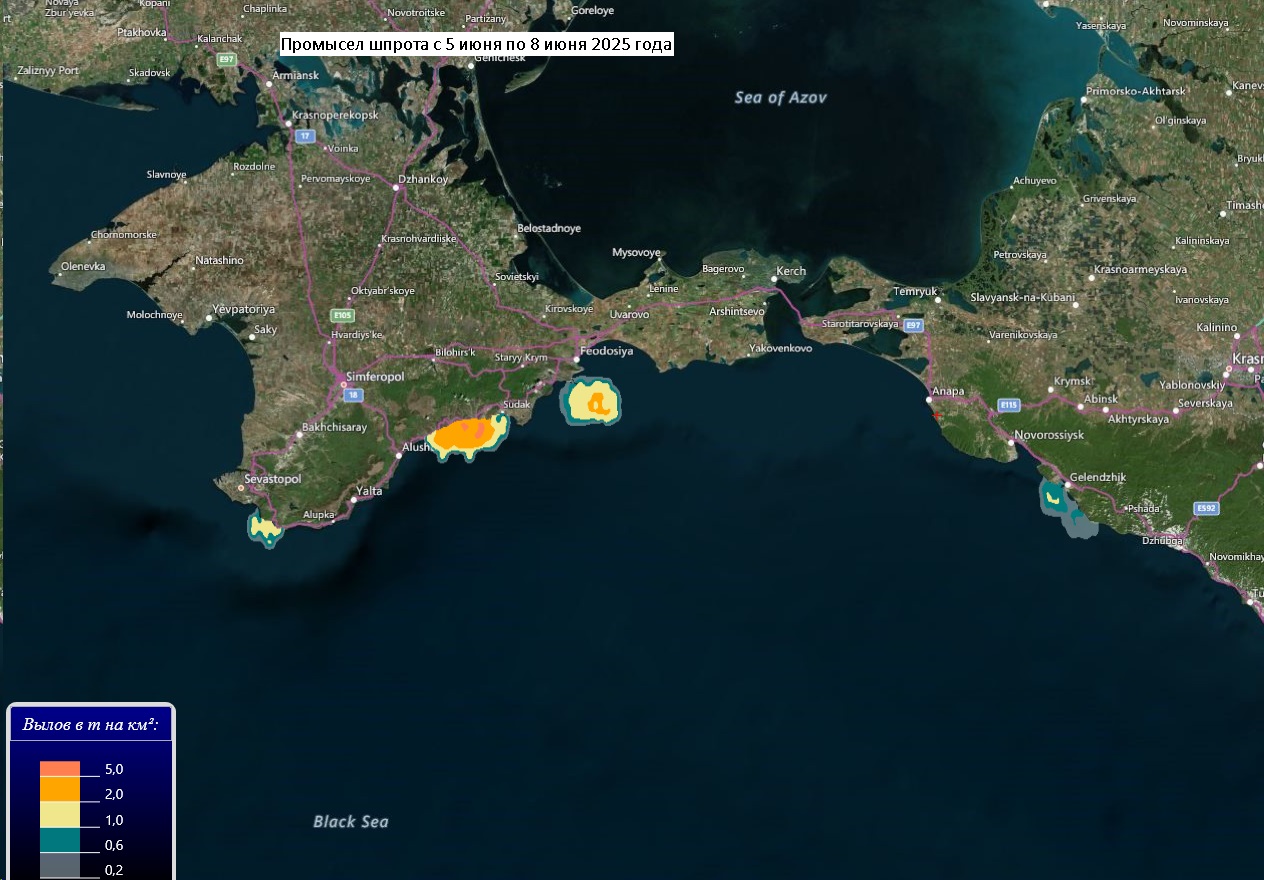The width and height of the screenshot is (1264, 880).
Task: Select the Bagerovo label
Action: (723, 269)
